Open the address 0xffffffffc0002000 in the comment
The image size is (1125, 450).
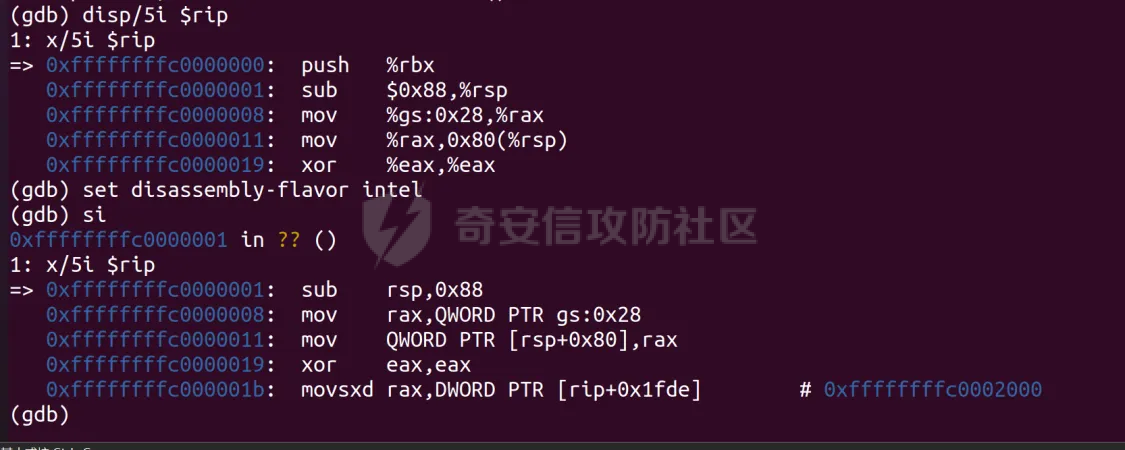point(933,390)
